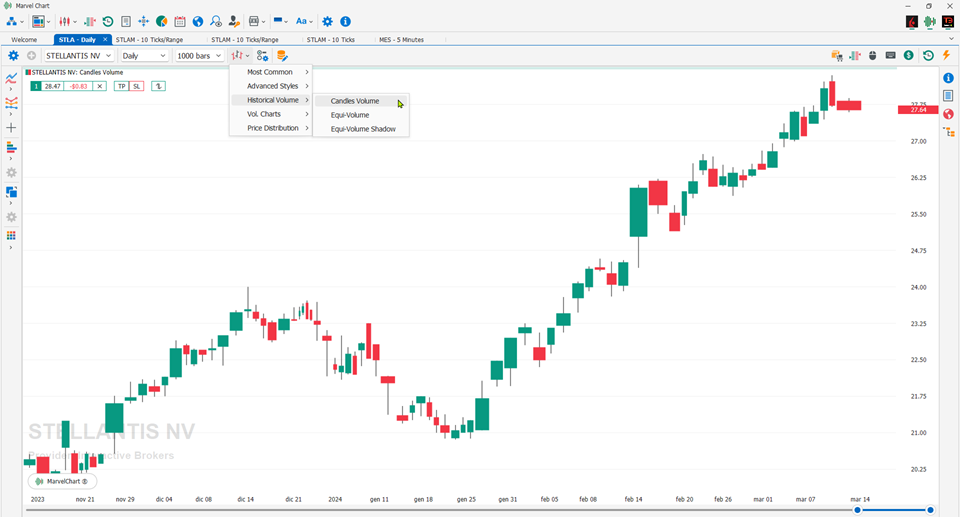The image size is (960, 517).
Task: Open Most Common submenu
Action: click(271, 72)
